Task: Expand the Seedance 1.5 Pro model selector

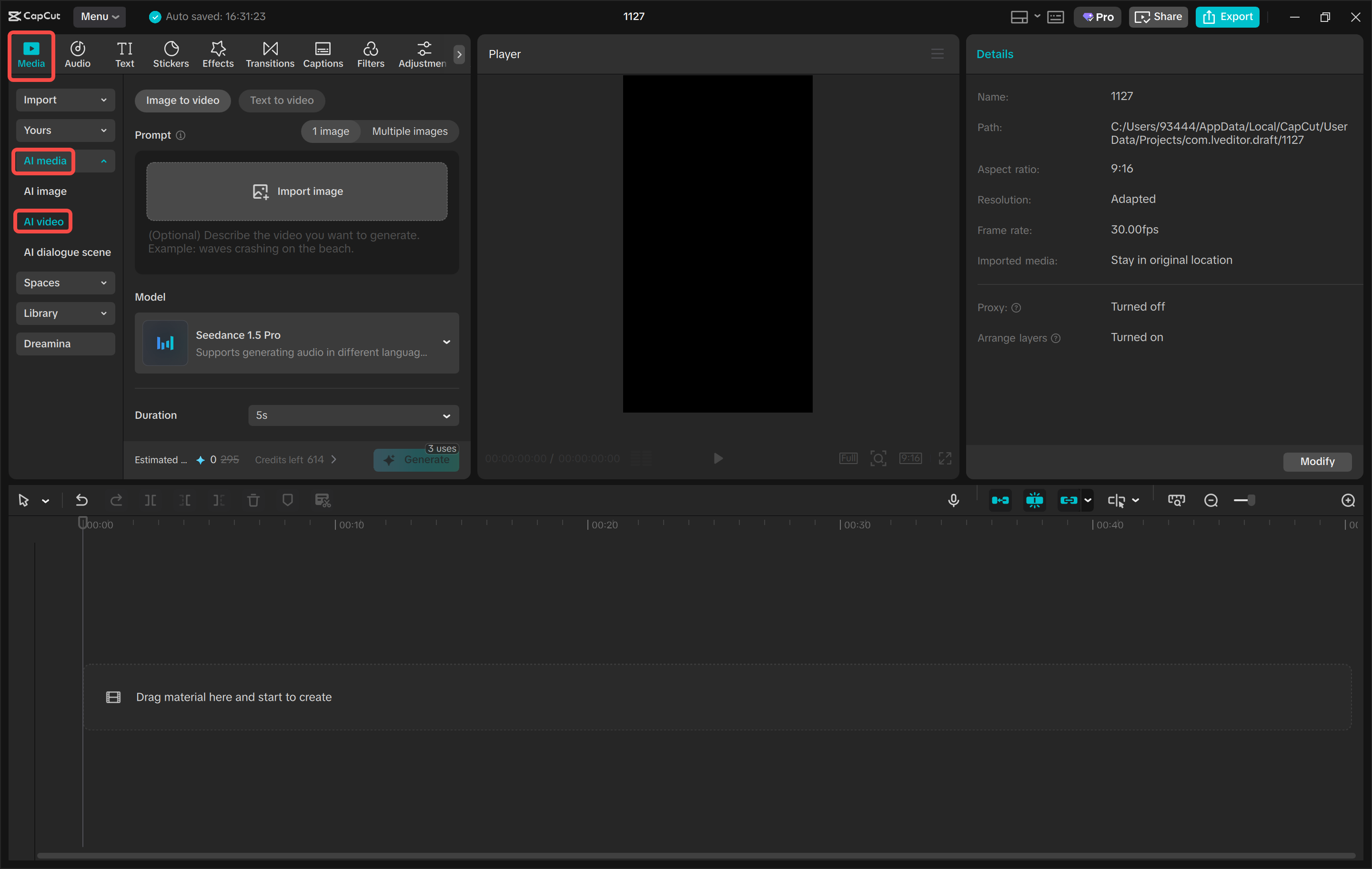Action: tap(446, 343)
